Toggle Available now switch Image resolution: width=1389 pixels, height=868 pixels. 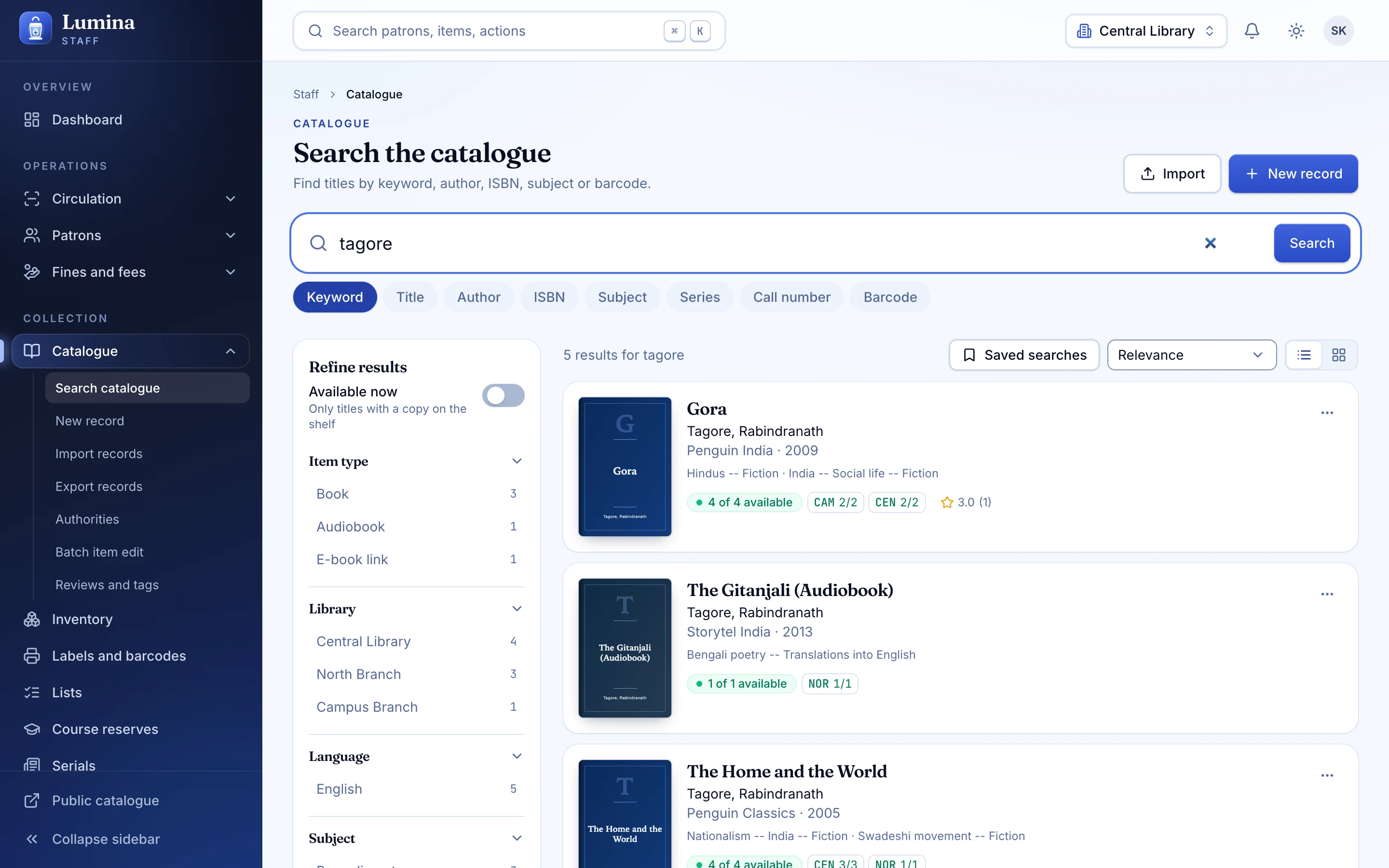tap(504, 395)
